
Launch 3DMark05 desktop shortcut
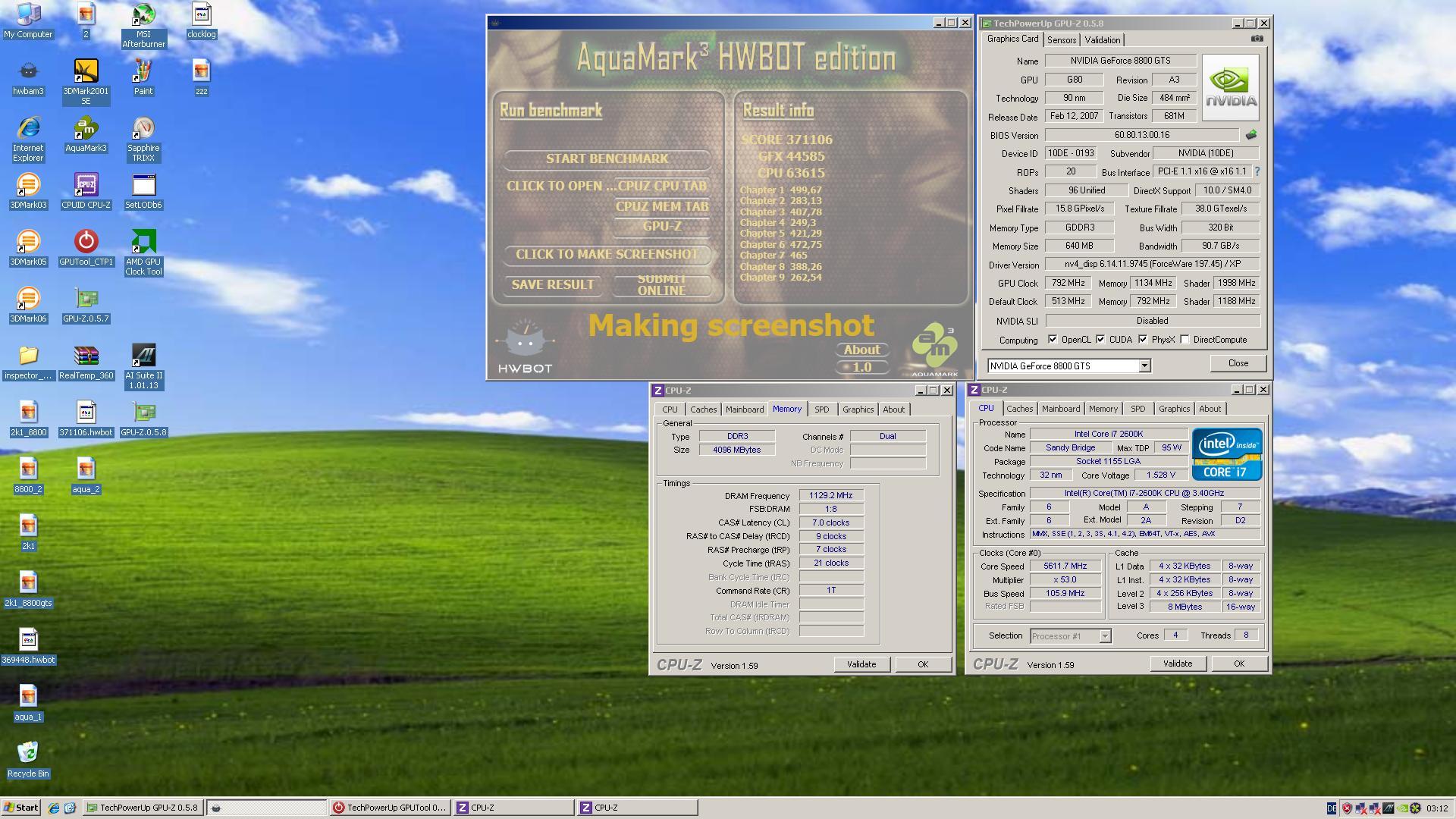coord(28,248)
